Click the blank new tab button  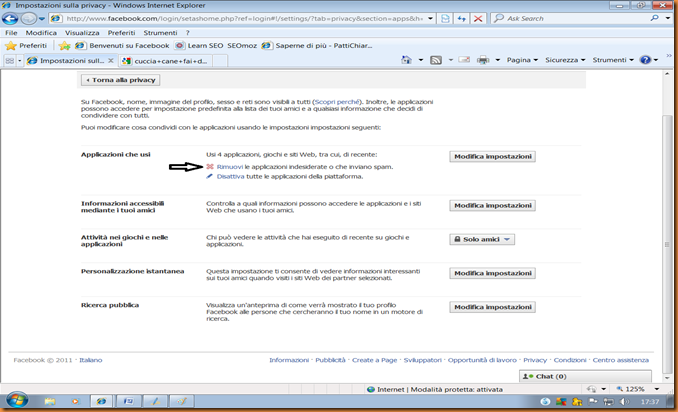point(220,61)
